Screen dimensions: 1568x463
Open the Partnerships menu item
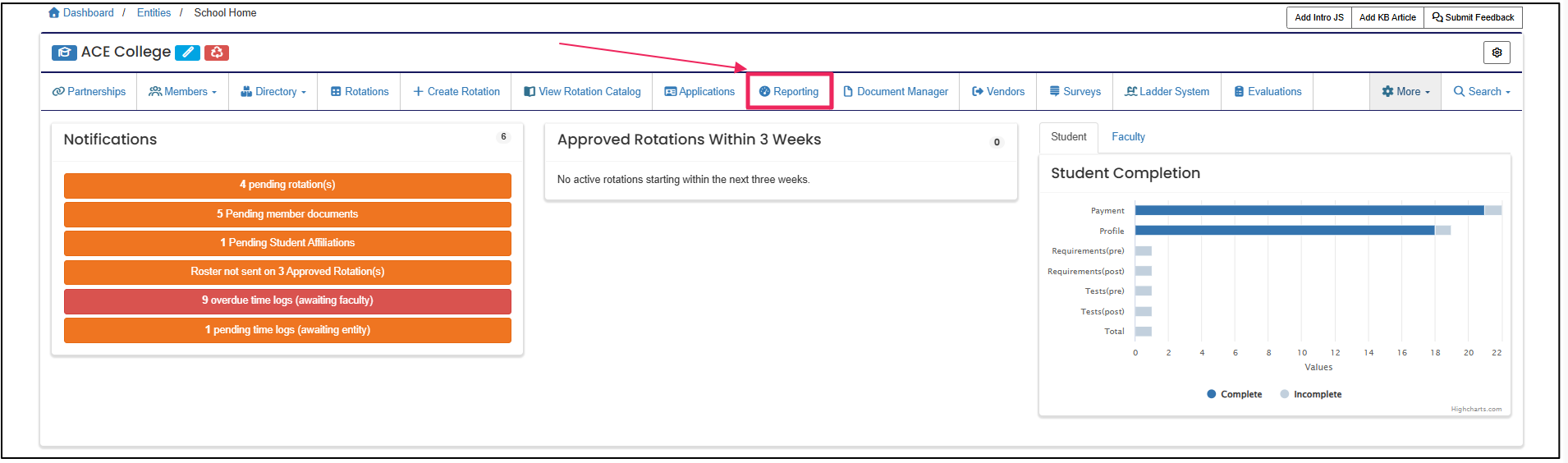[89, 92]
